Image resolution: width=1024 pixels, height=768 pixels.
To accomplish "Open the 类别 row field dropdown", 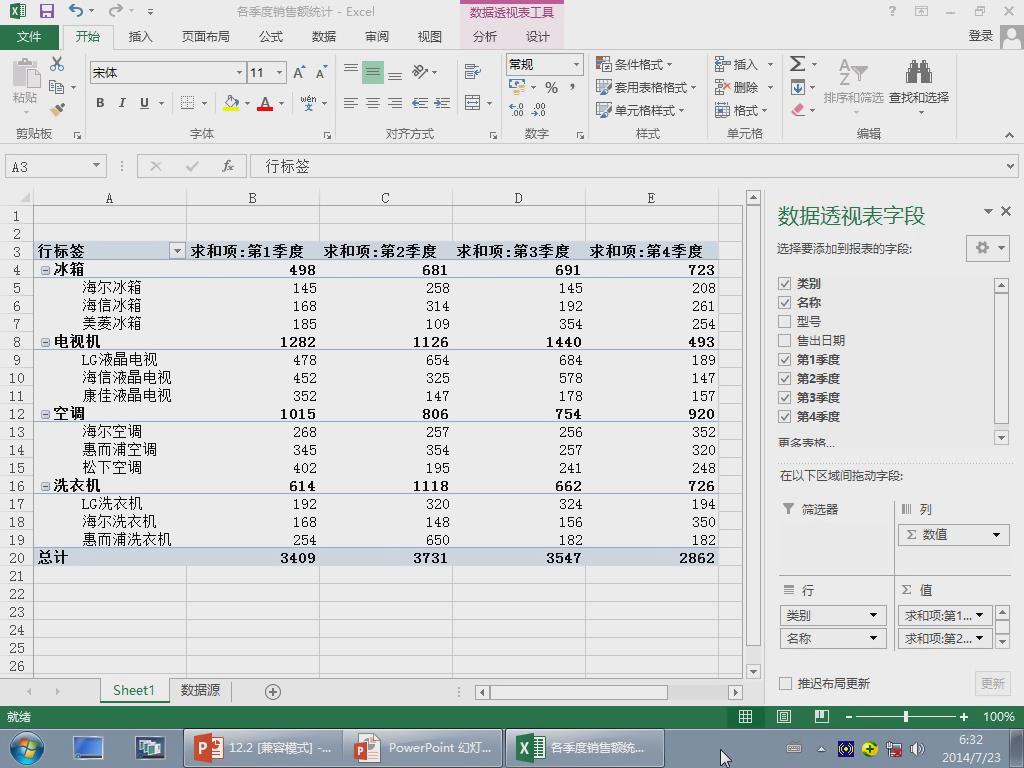I will coord(873,615).
